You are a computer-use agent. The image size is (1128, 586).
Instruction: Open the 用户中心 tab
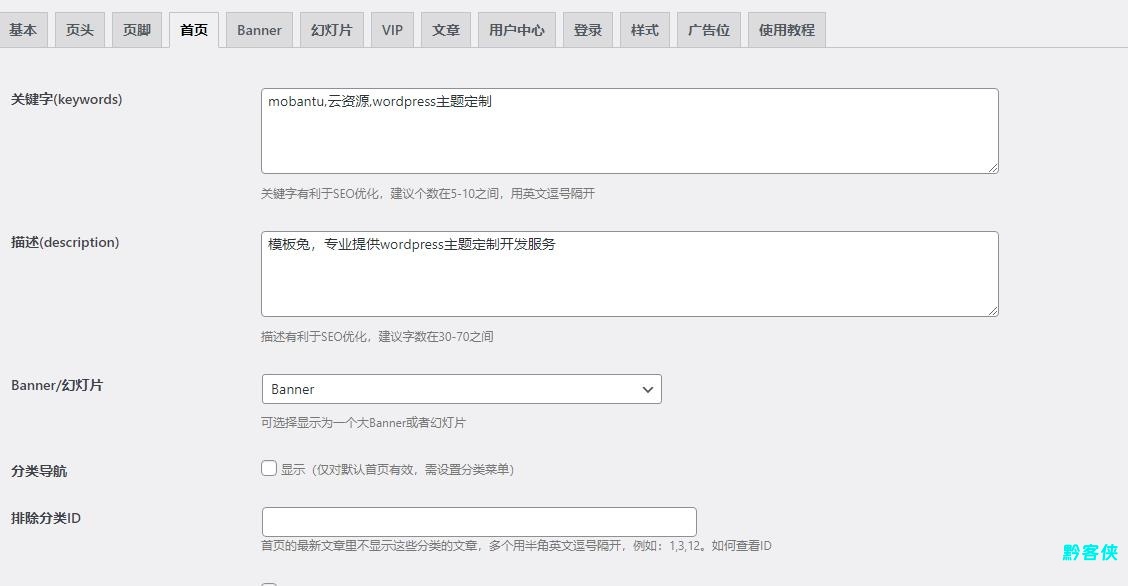[x=516, y=30]
